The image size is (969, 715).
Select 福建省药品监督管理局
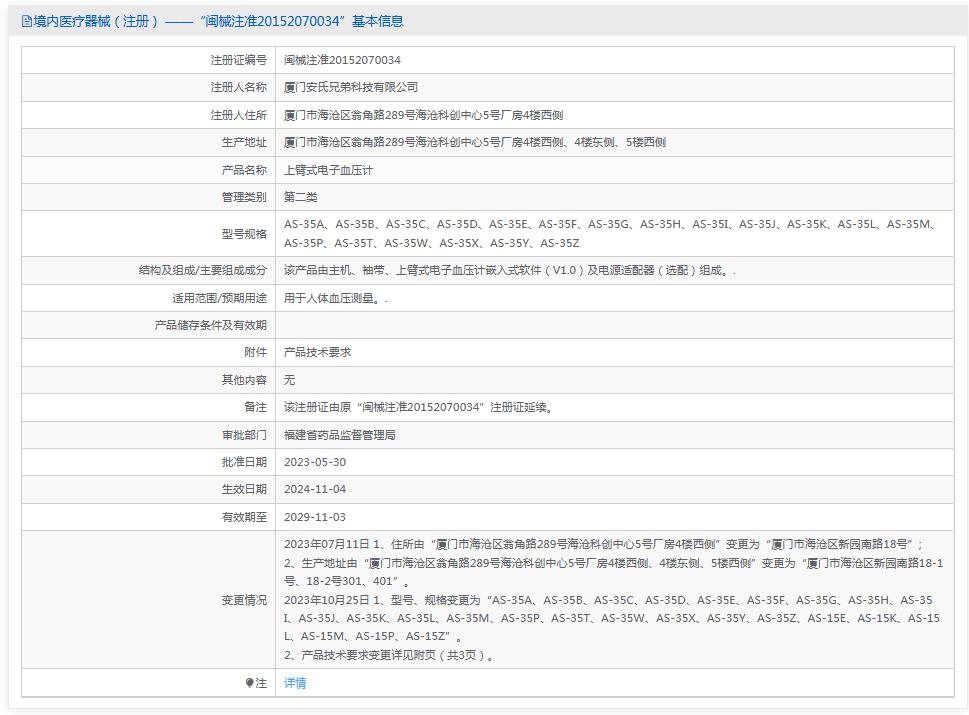[339, 435]
